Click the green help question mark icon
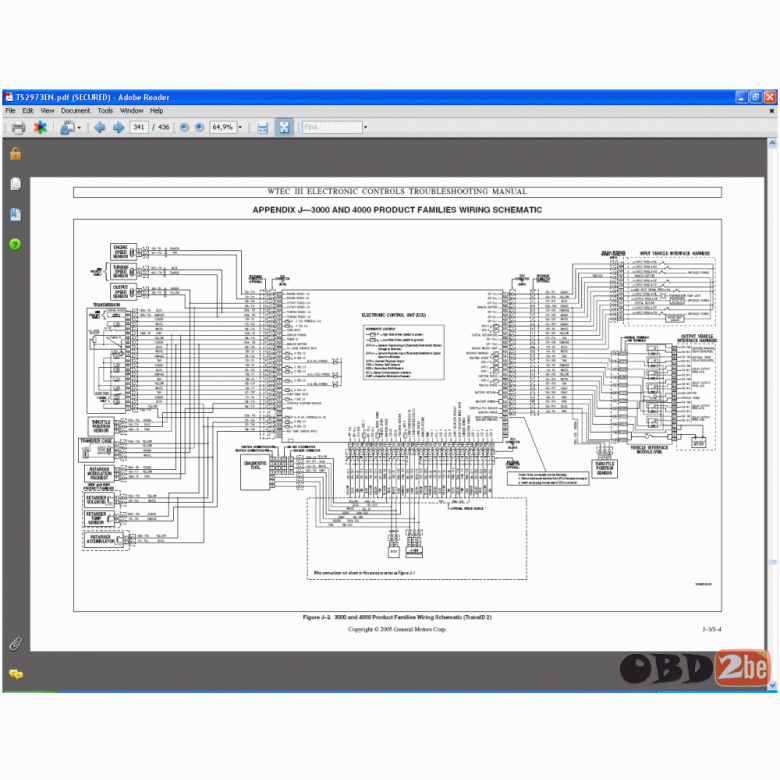780x780 pixels. point(15,244)
